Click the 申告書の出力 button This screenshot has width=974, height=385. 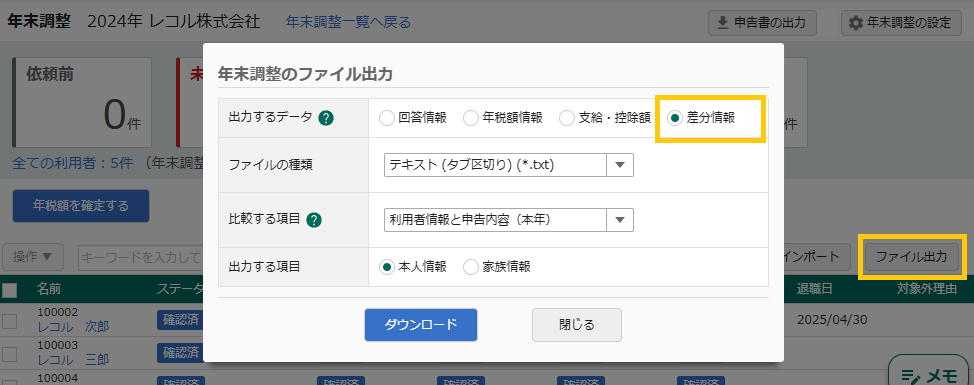pos(762,23)
